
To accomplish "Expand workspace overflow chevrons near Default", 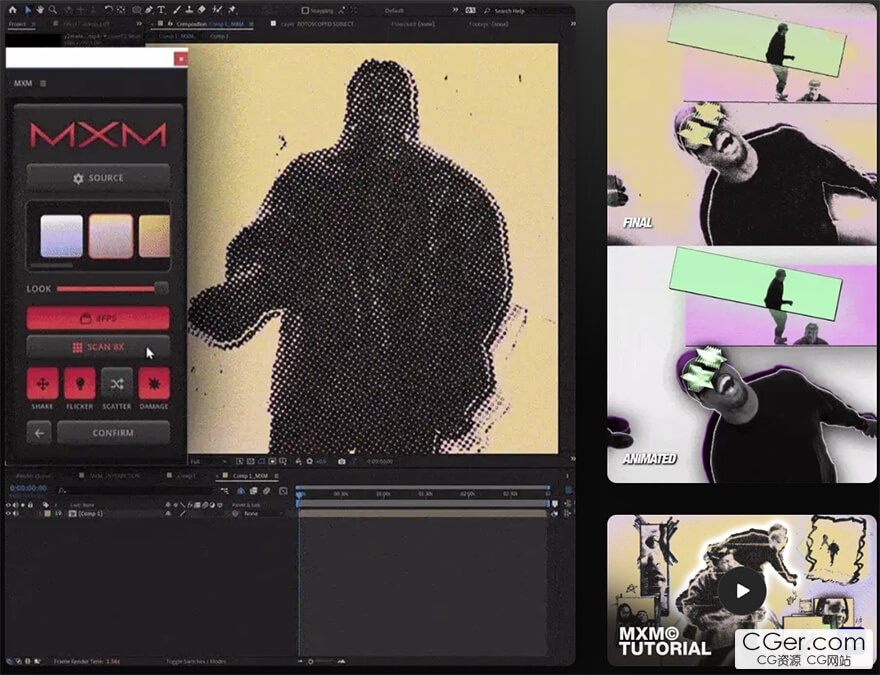I will (x=455, y=10).
